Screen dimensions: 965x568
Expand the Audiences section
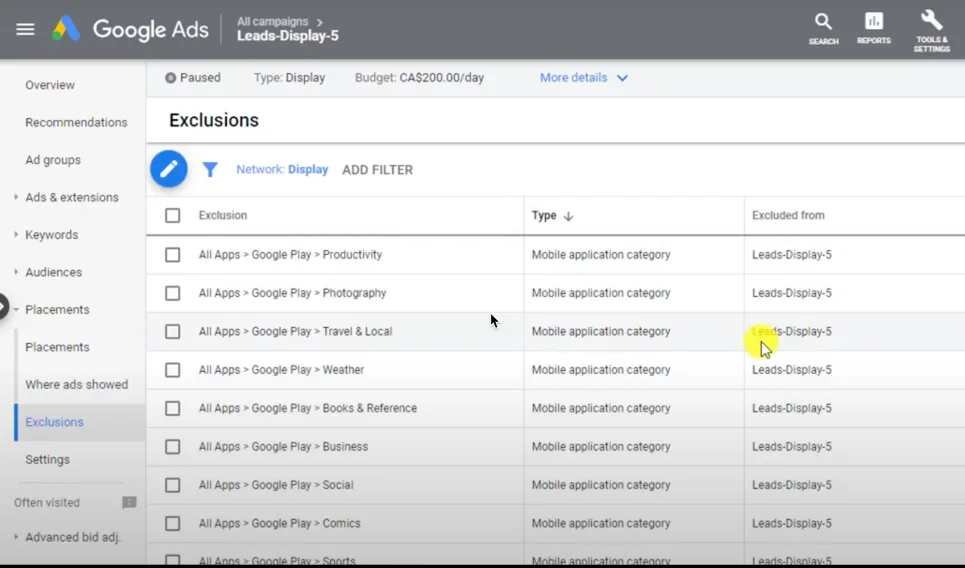pyautogui.click(x=16, y=272)
